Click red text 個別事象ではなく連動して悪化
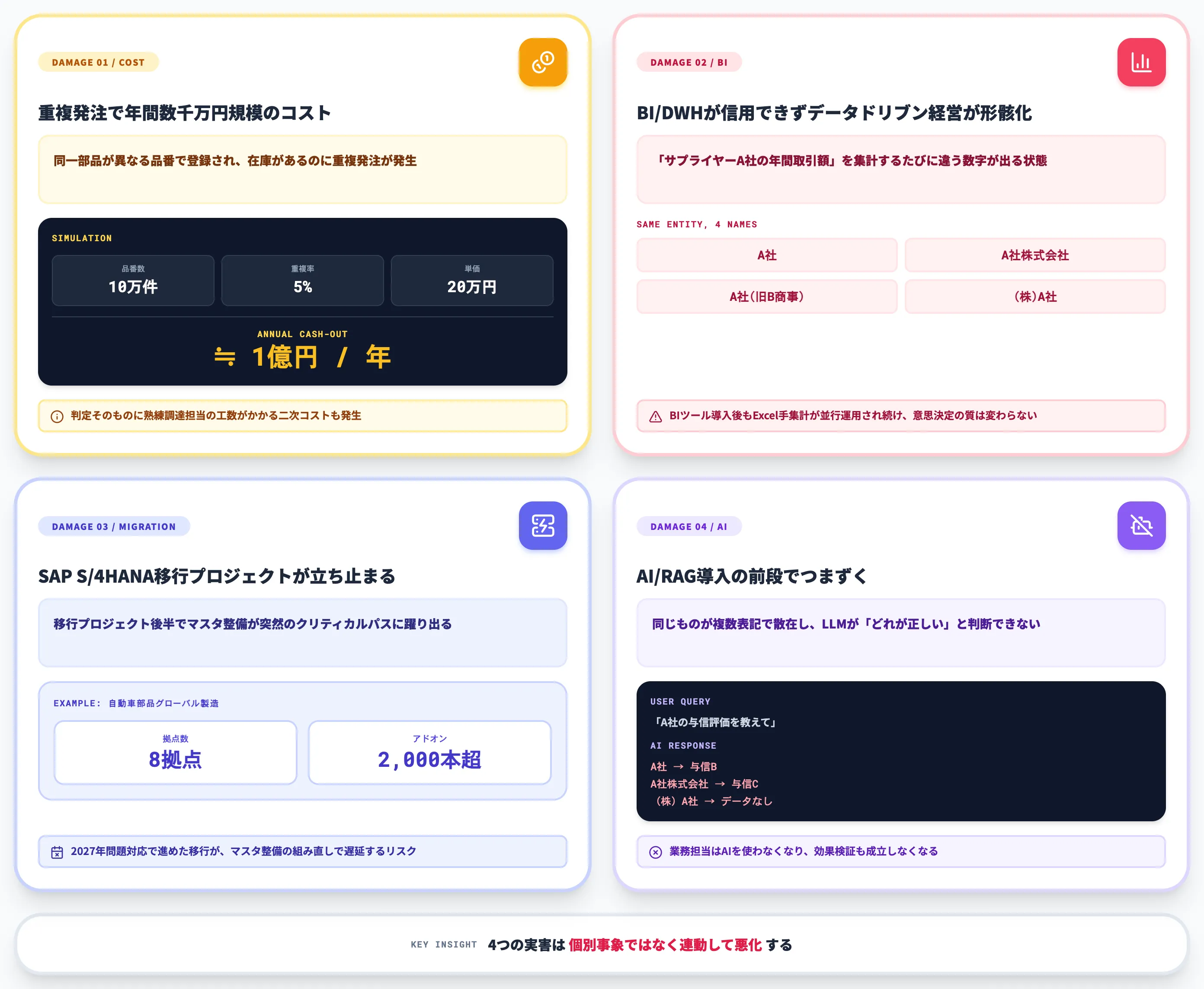 [665, 944]
